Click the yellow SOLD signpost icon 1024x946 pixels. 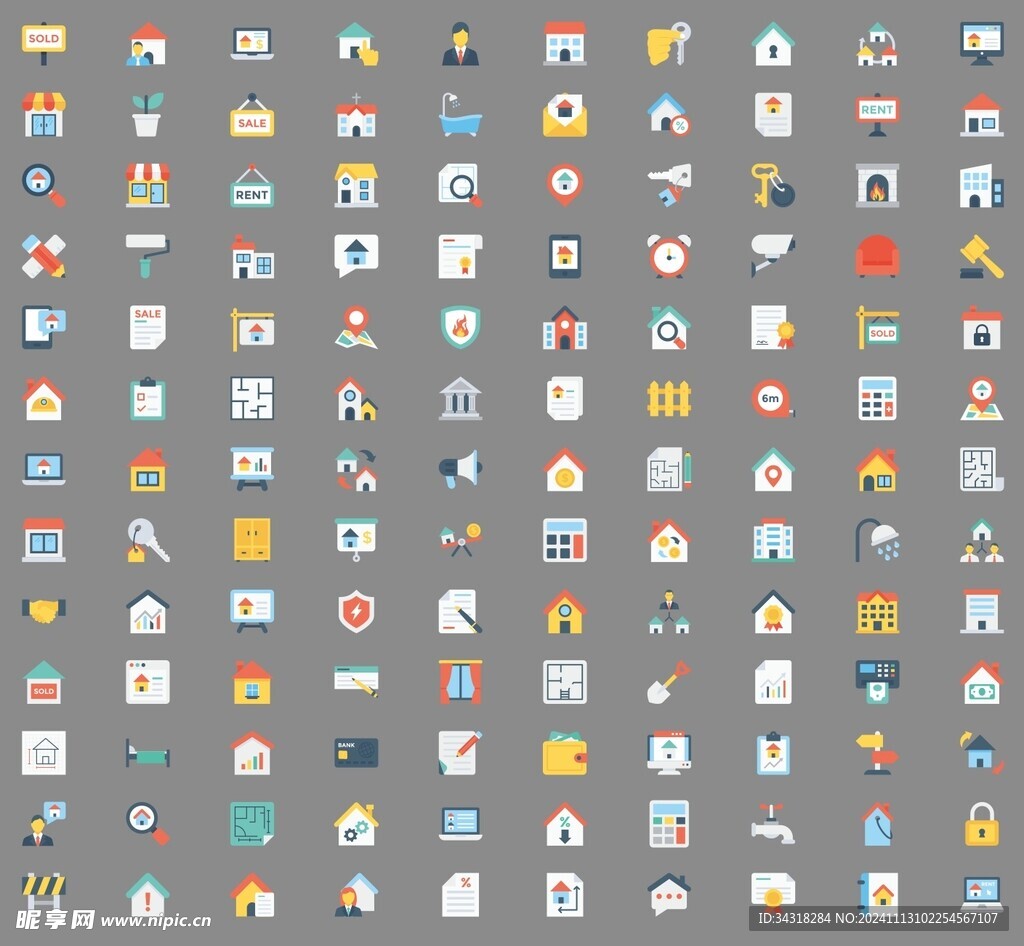(x=44, y=44)
